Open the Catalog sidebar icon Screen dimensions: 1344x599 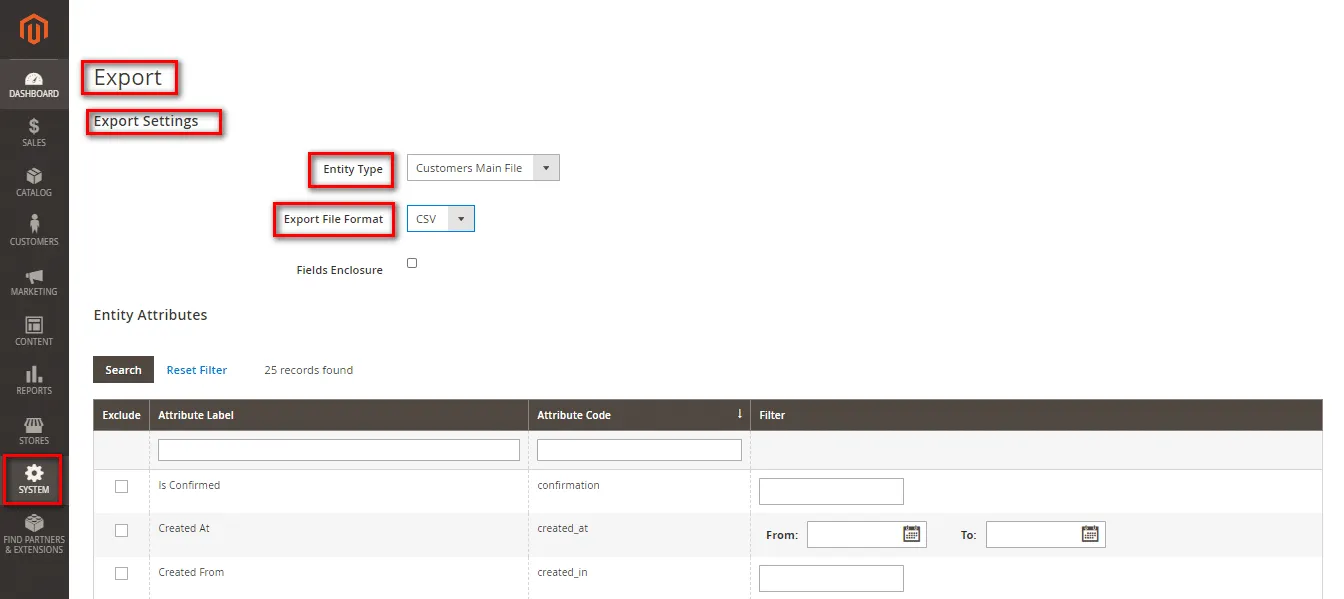[x=34, y=177]
